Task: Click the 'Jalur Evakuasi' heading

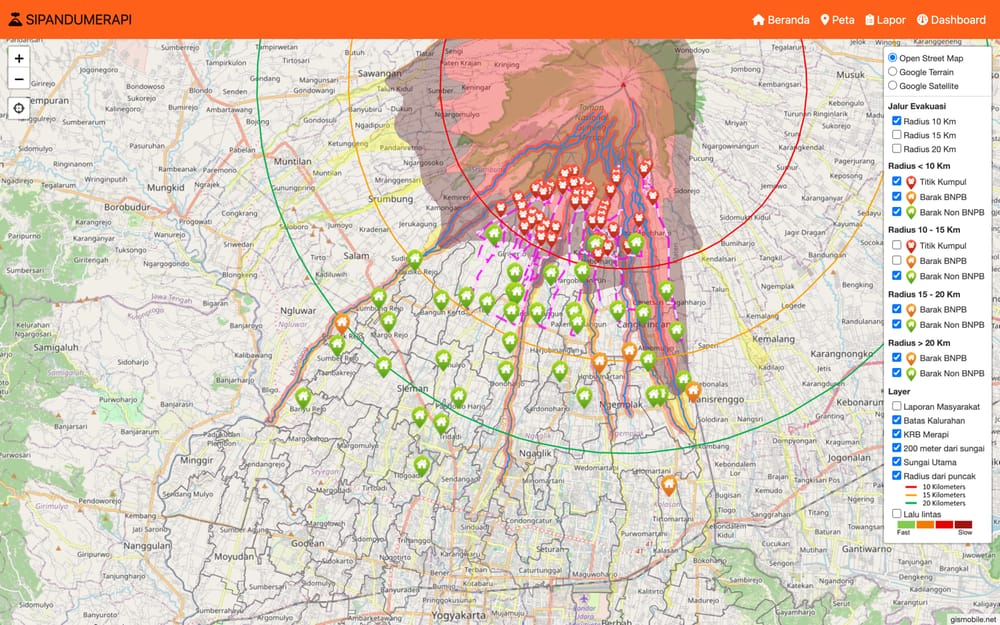Action: click(916, 106)
